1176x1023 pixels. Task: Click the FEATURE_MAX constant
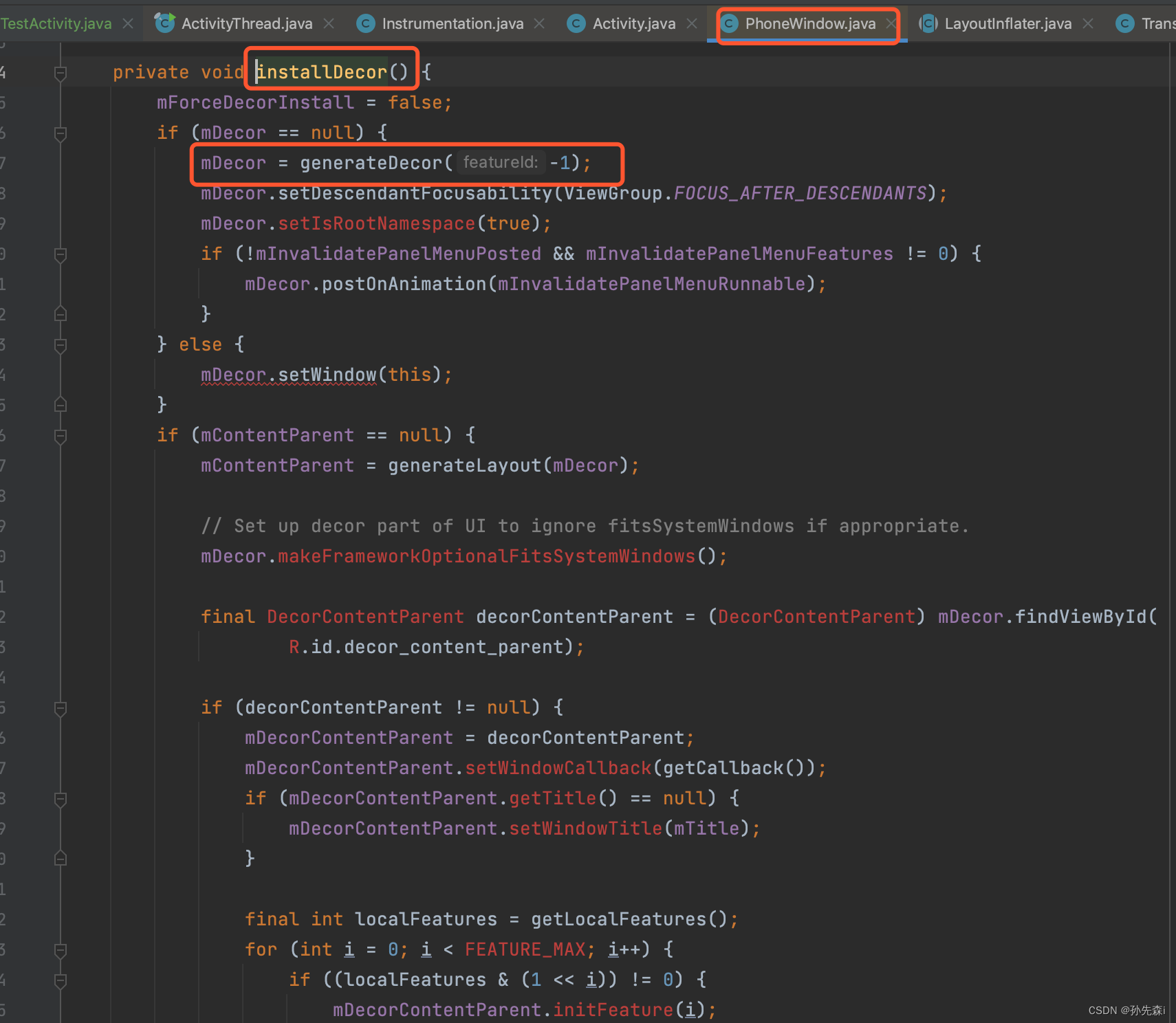(x=525, y=949)
